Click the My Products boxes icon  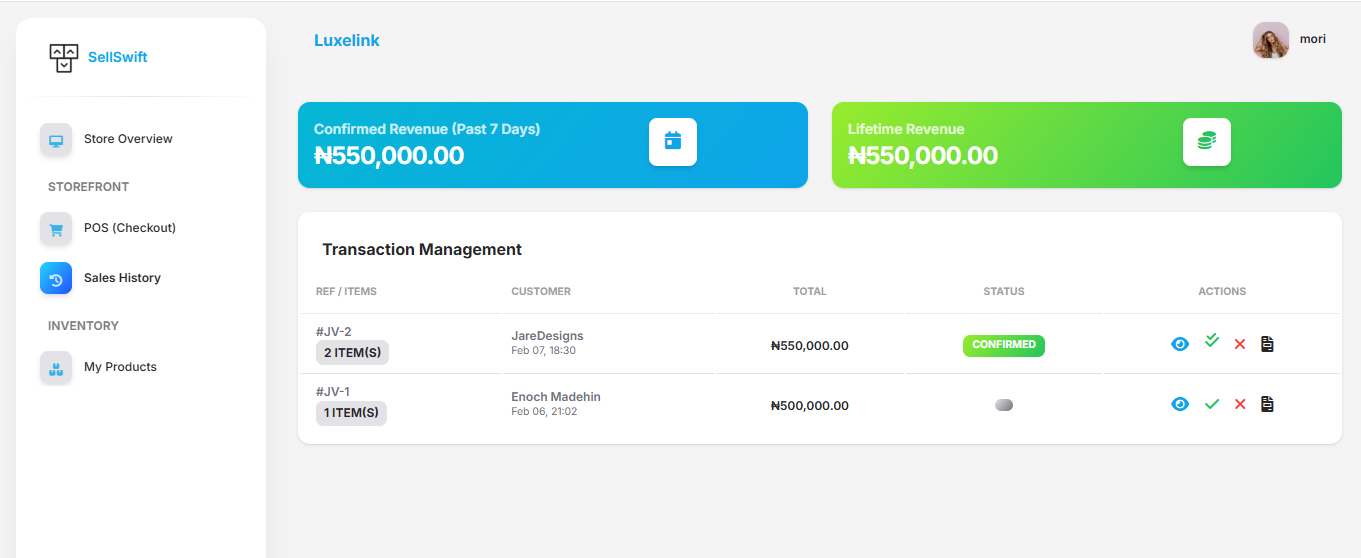[56, 367]
